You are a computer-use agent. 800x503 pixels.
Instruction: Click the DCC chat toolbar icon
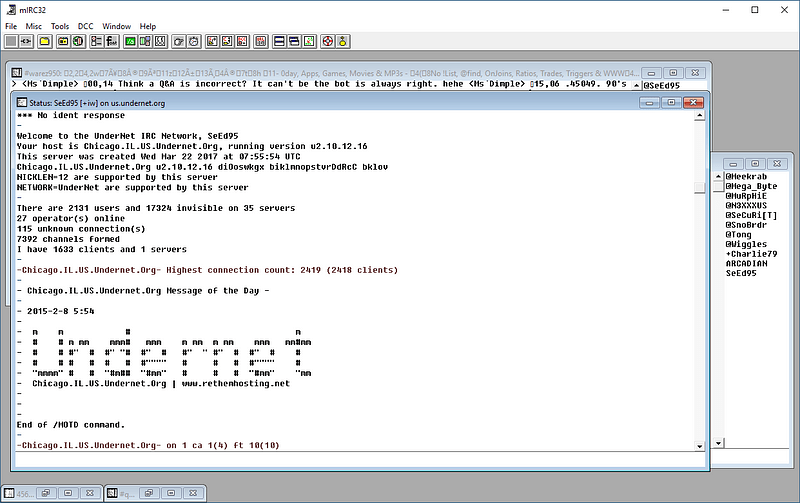point(228,41)
